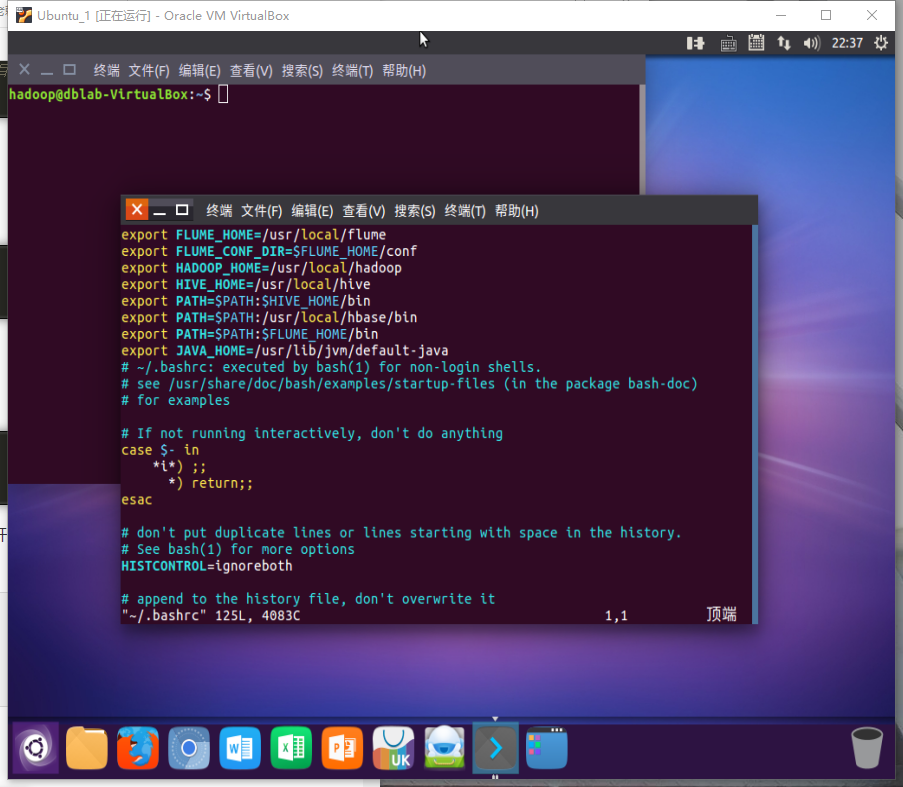Click the front terminal's vertical scrollbar
Image resolution: width=903 pixels, height=787 pixels.
[754, 424]
